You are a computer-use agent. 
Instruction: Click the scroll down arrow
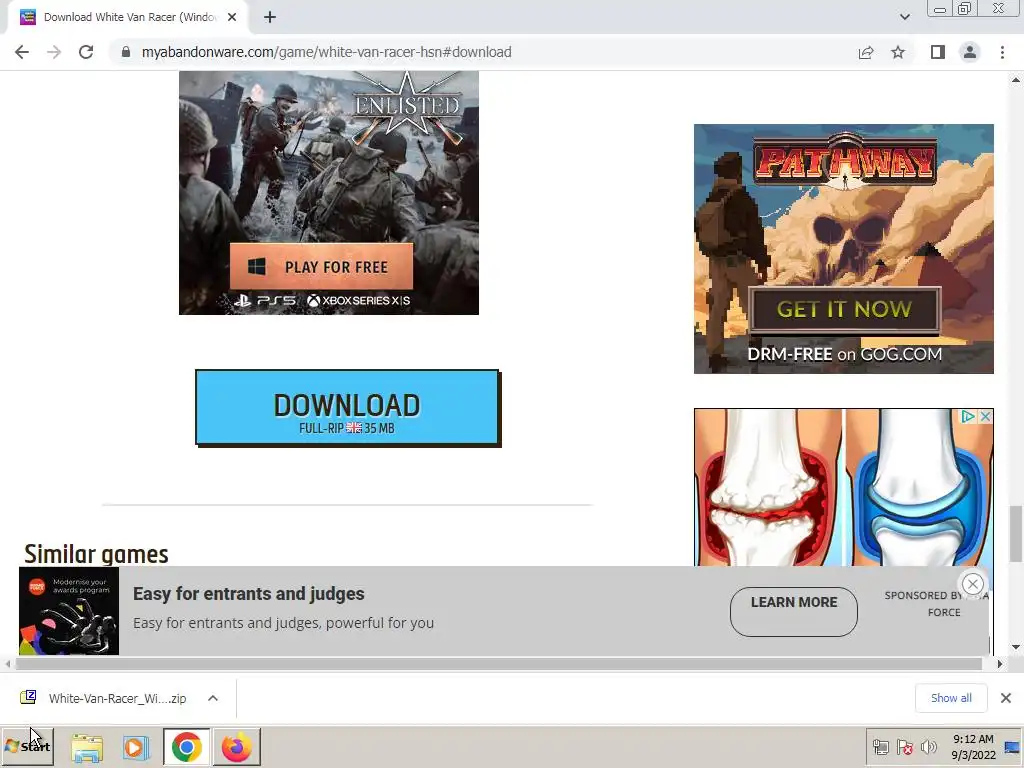click(1016, 647)
